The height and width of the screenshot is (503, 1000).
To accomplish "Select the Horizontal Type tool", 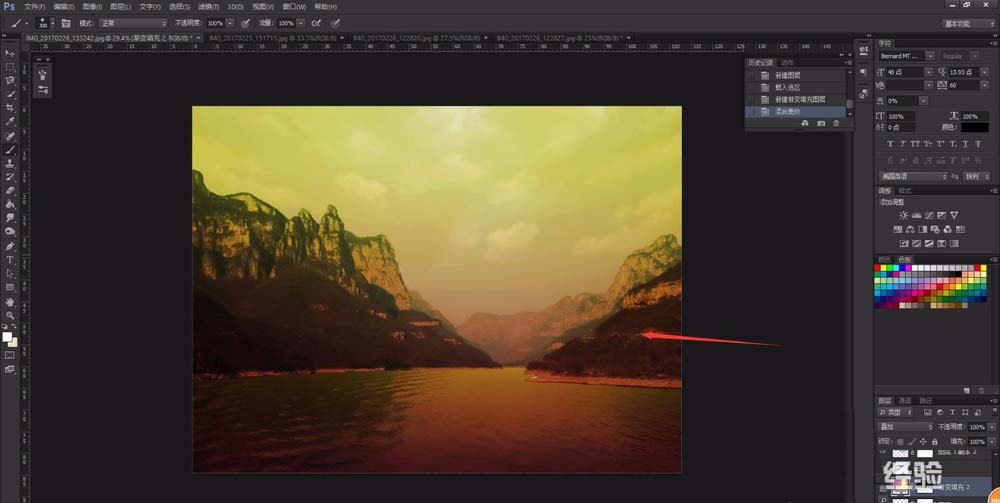I will 10,259.
